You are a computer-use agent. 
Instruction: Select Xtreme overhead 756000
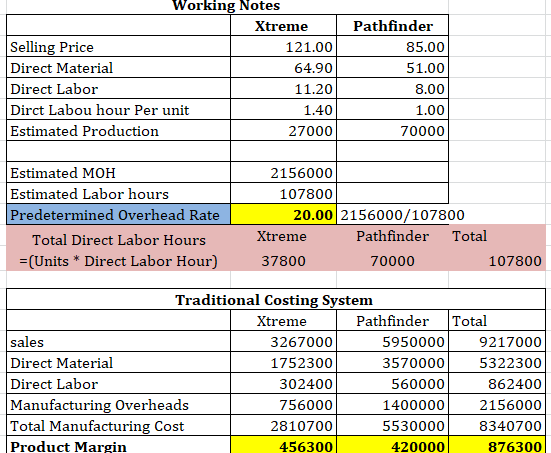[x=283, y=405]
